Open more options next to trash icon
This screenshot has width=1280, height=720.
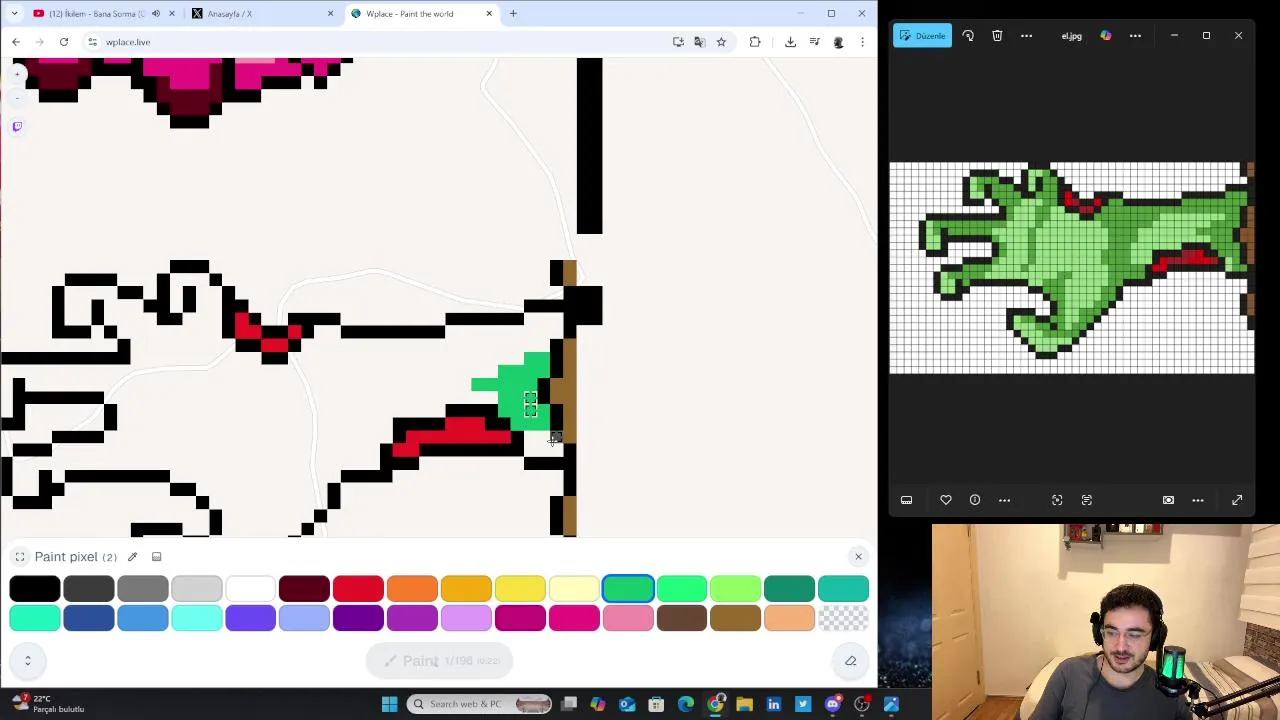click(x=1026, y=36)
